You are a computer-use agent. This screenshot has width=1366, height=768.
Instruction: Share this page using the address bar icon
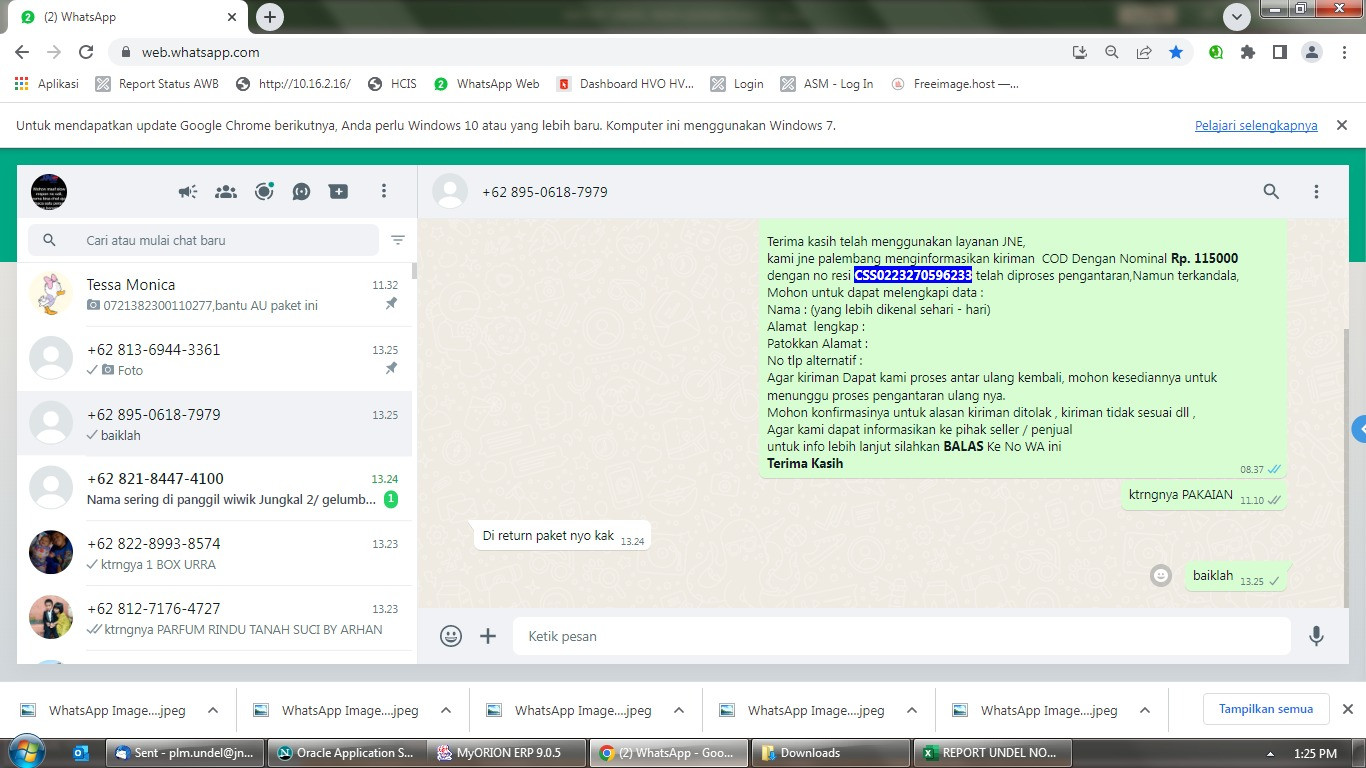pos(1144,52)
